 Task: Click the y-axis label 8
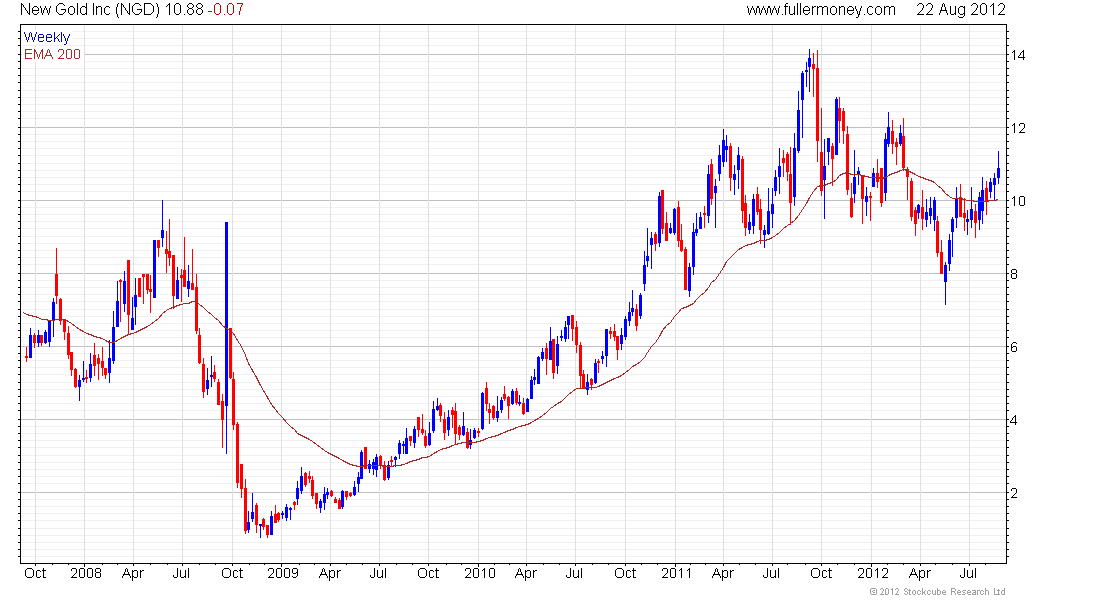click(x=1014, y=274)
